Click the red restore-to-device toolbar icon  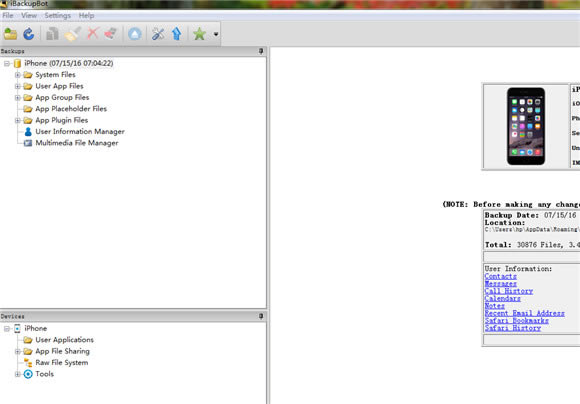(111, 34)
